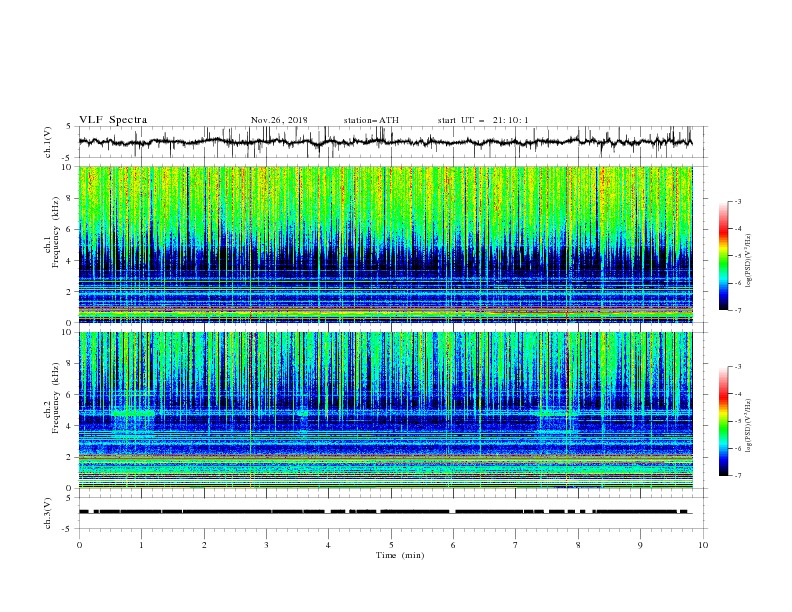Click the "8" kHz tick on ch.1 spectrogram

tap(70, 198)
